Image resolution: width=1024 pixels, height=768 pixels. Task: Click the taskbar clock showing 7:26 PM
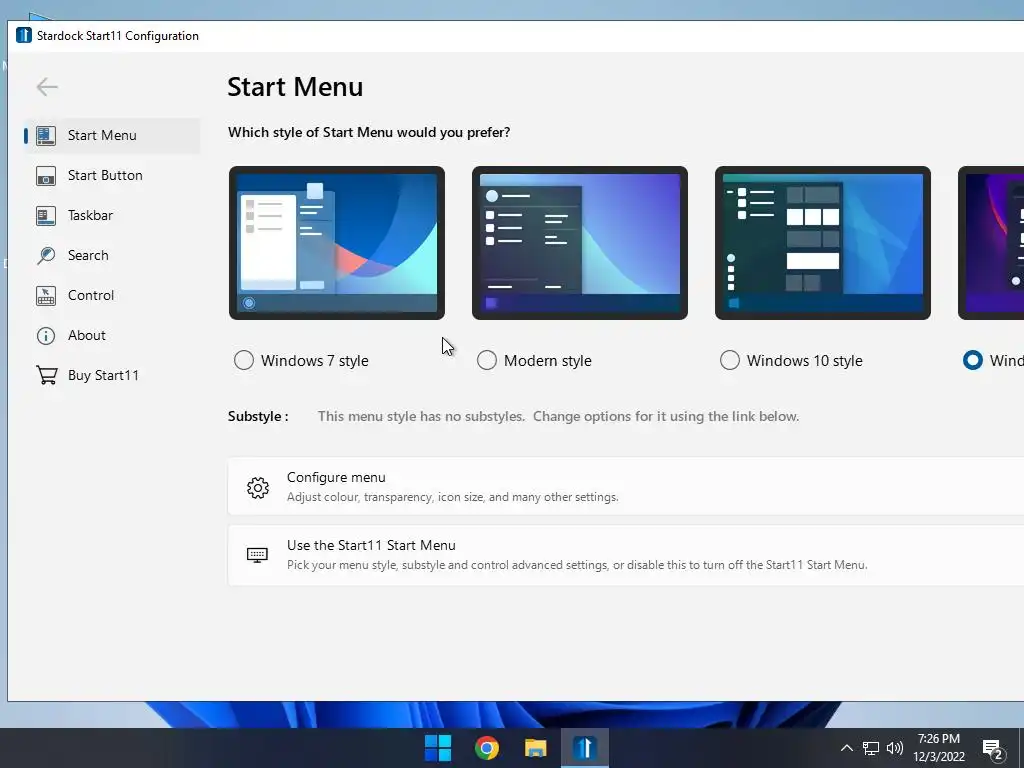(x=938, y=748)
